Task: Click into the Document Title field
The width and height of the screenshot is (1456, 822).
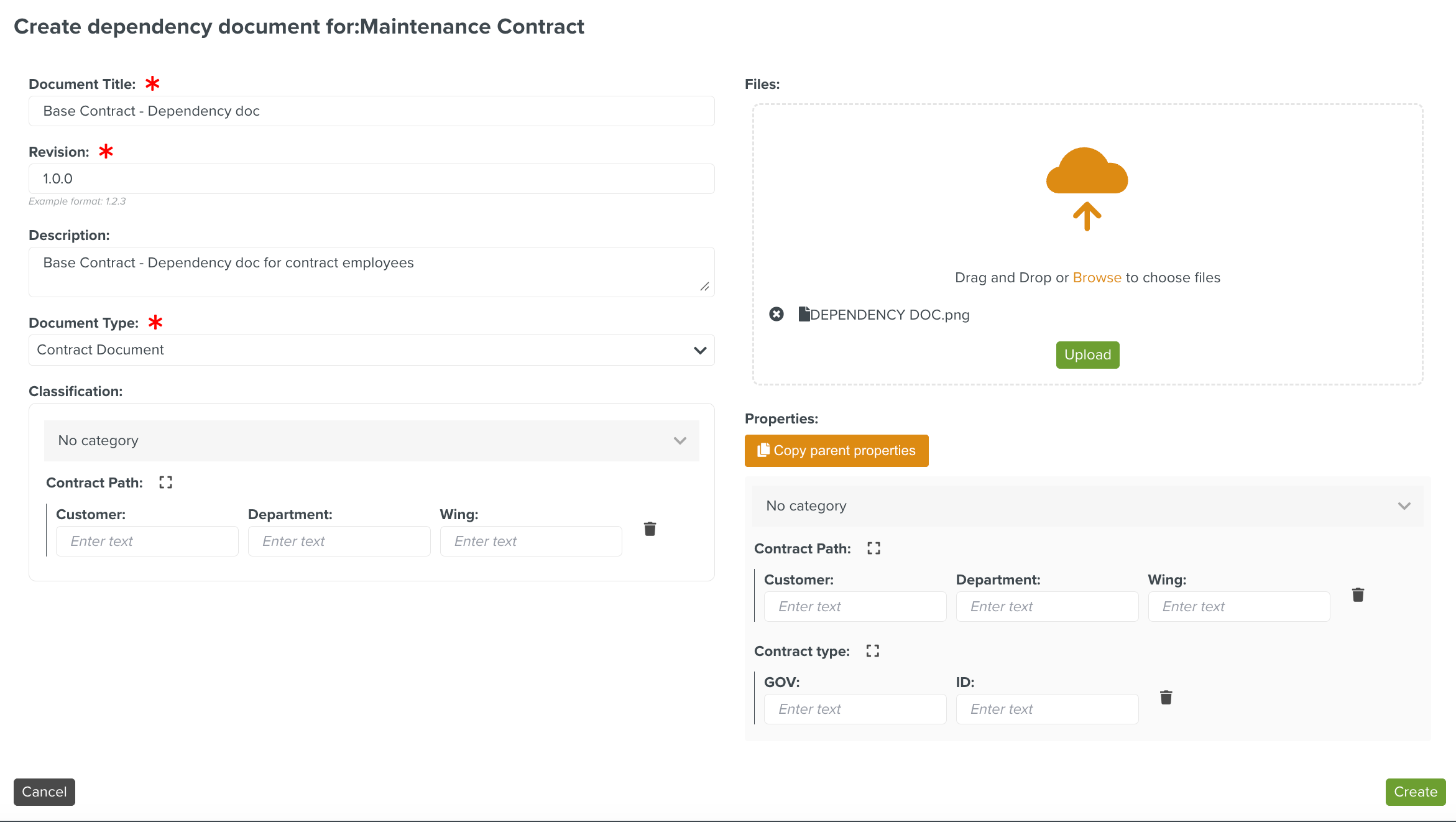Action: pos(371,111)
